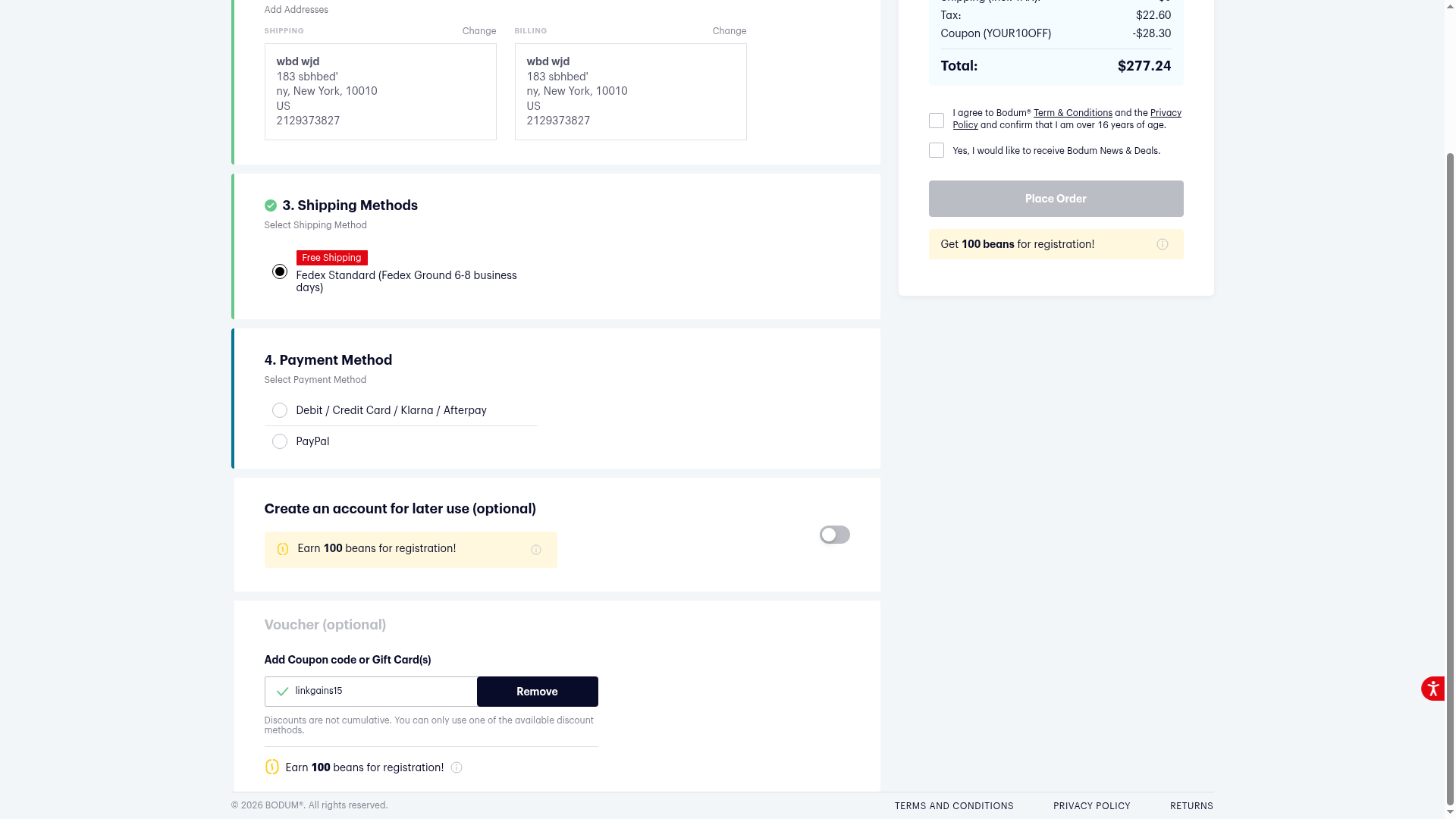Click the accessibility widget icon
The image size is (1456, 819).
click(x=1432, y=689)
